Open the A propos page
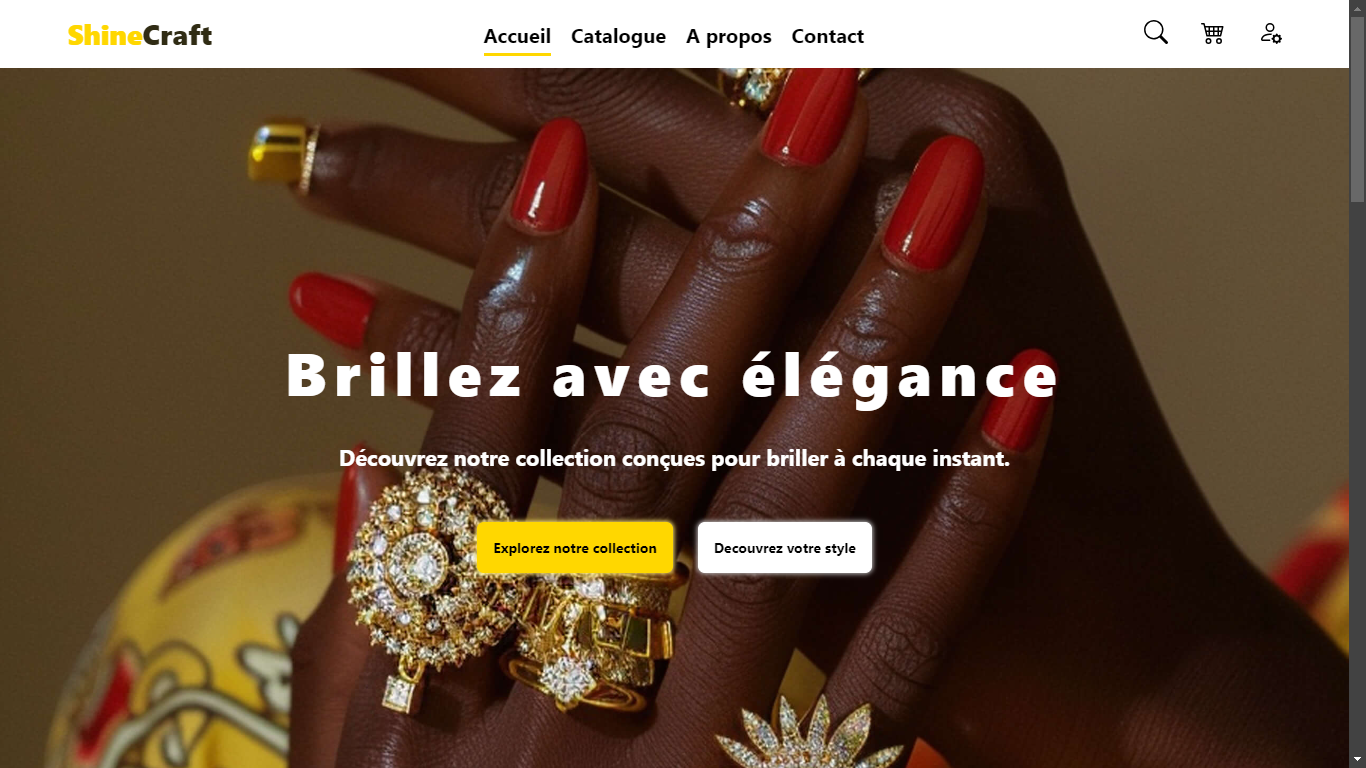 click(729, 36)
